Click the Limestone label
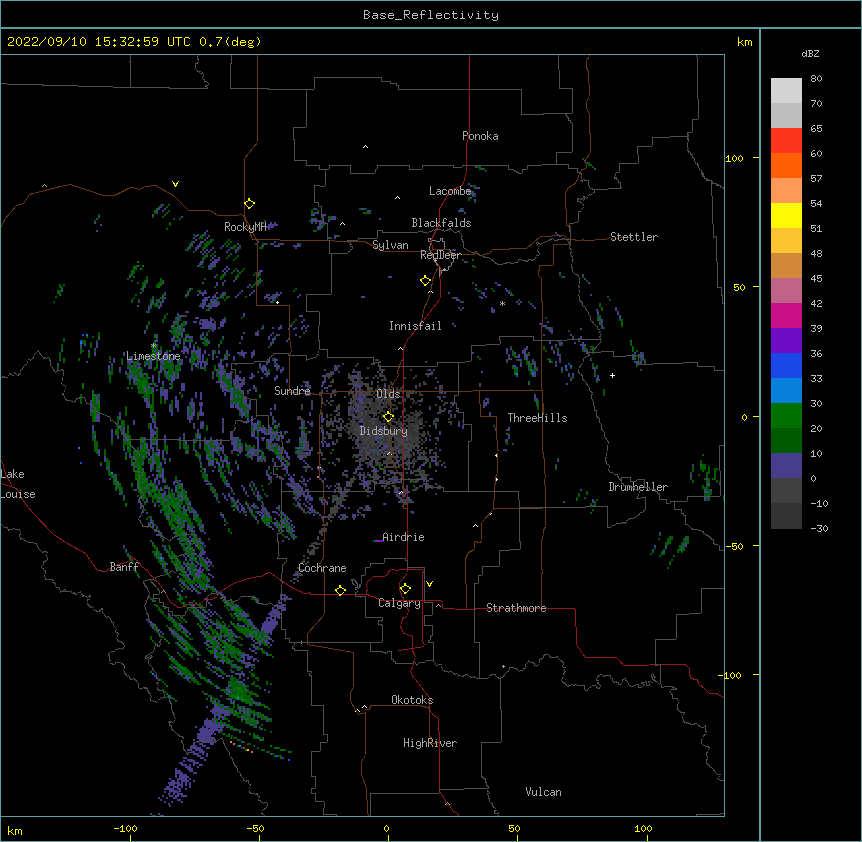This screenshot has width=862, height=842. pos(153,356)
